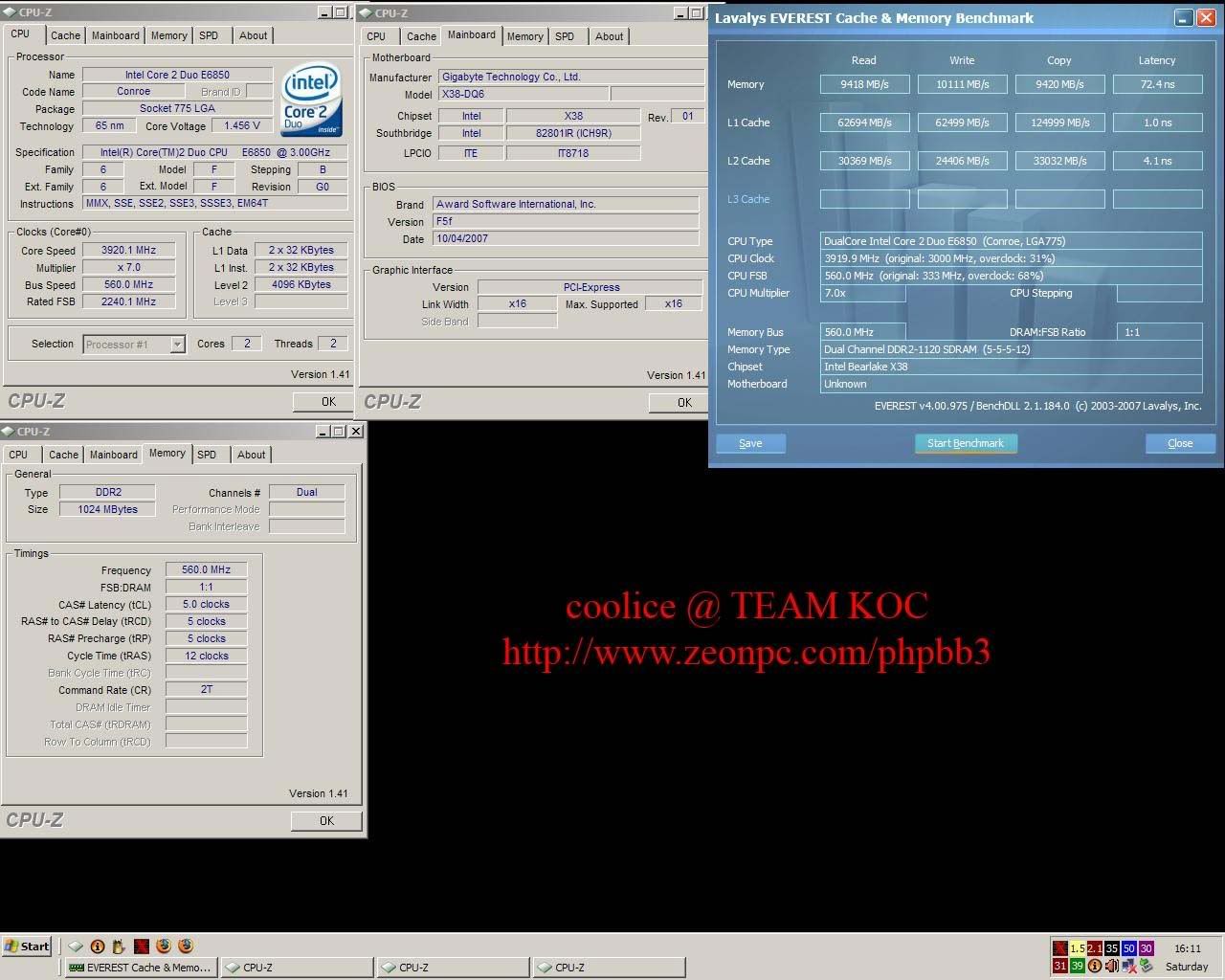Click the black 35 tray sensor icon
This screenshot has height=980, width=1225.
[1112, 948]
